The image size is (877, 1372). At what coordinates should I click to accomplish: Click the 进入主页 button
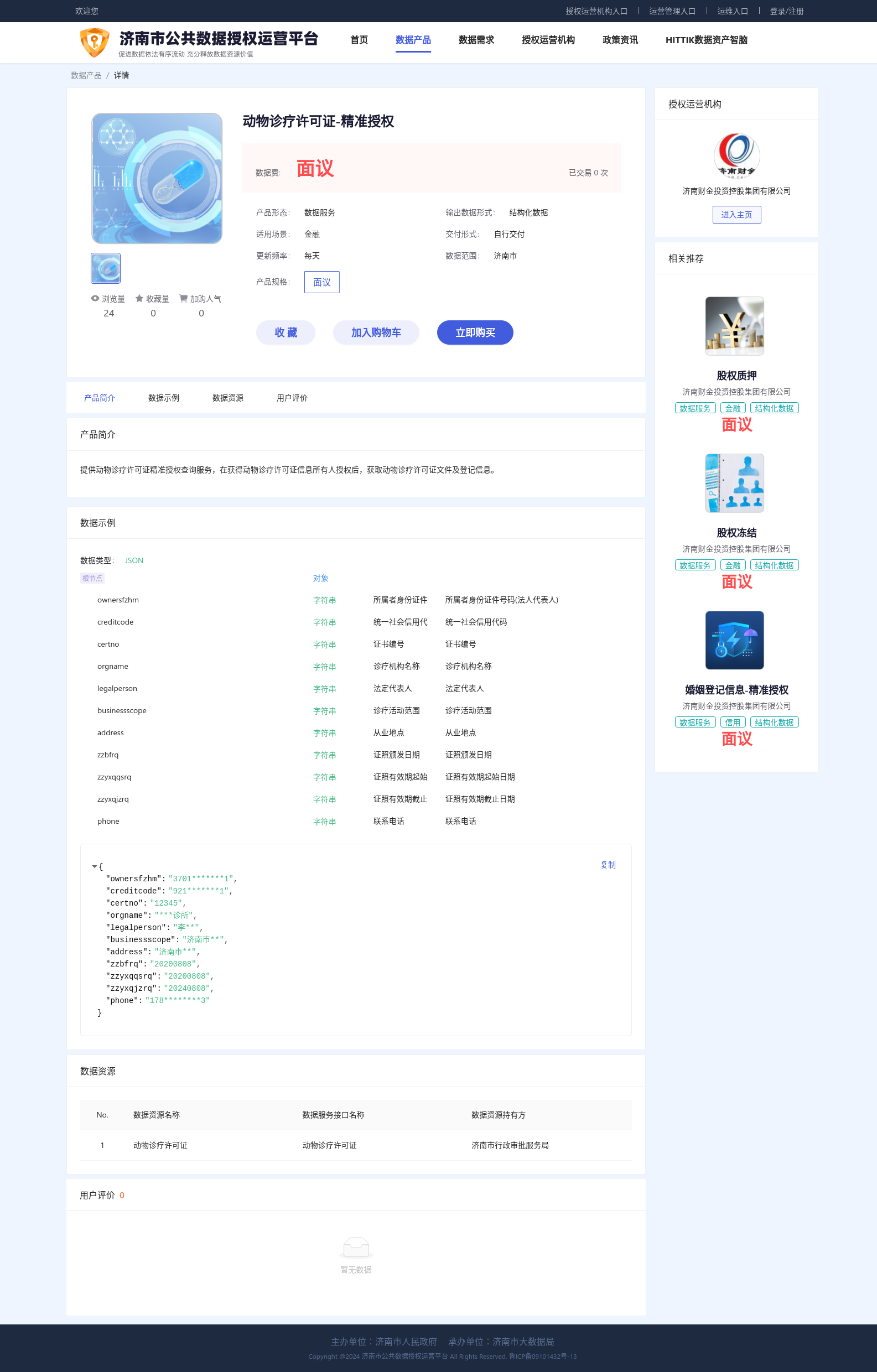click(736, 215)
